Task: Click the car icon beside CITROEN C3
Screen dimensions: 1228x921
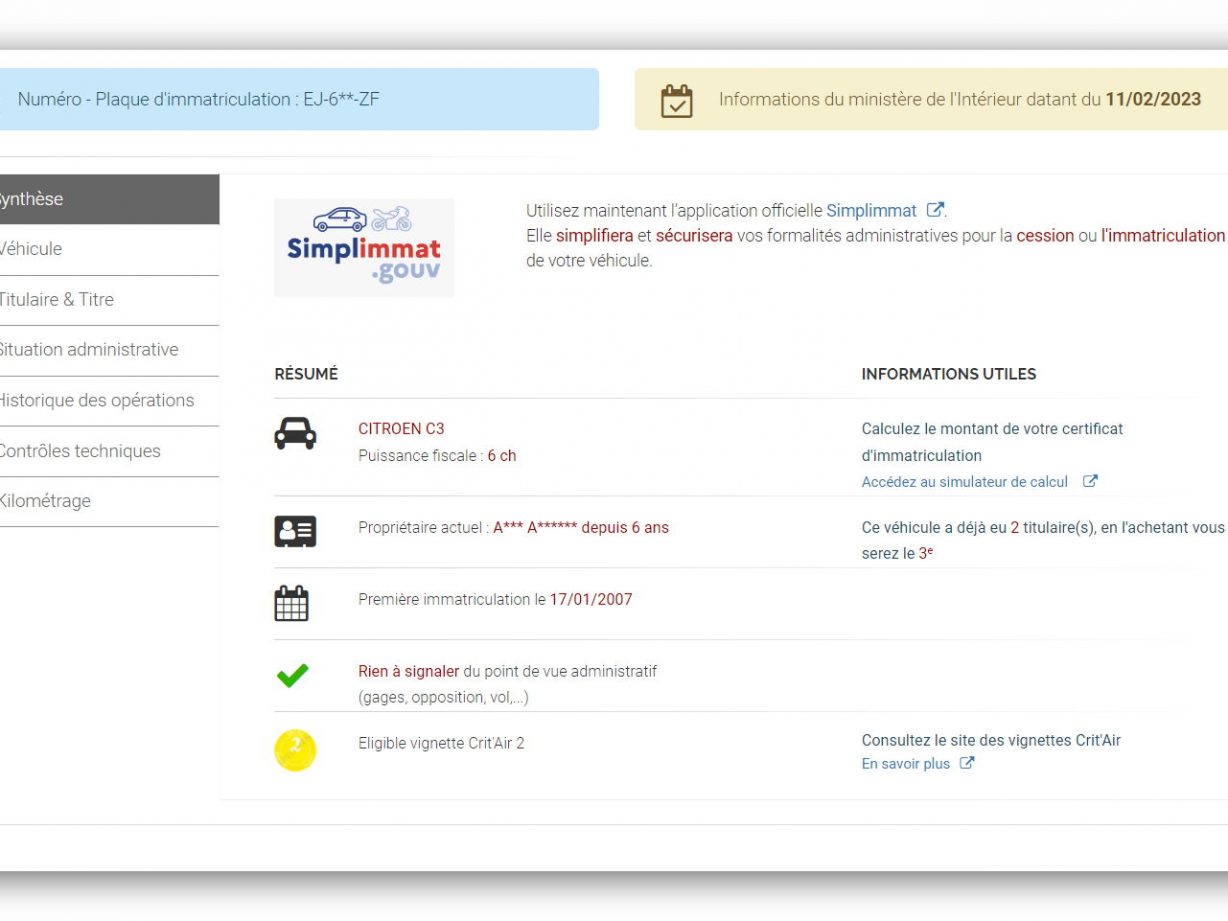Action: pyautogui.click(x=295, y=434)
